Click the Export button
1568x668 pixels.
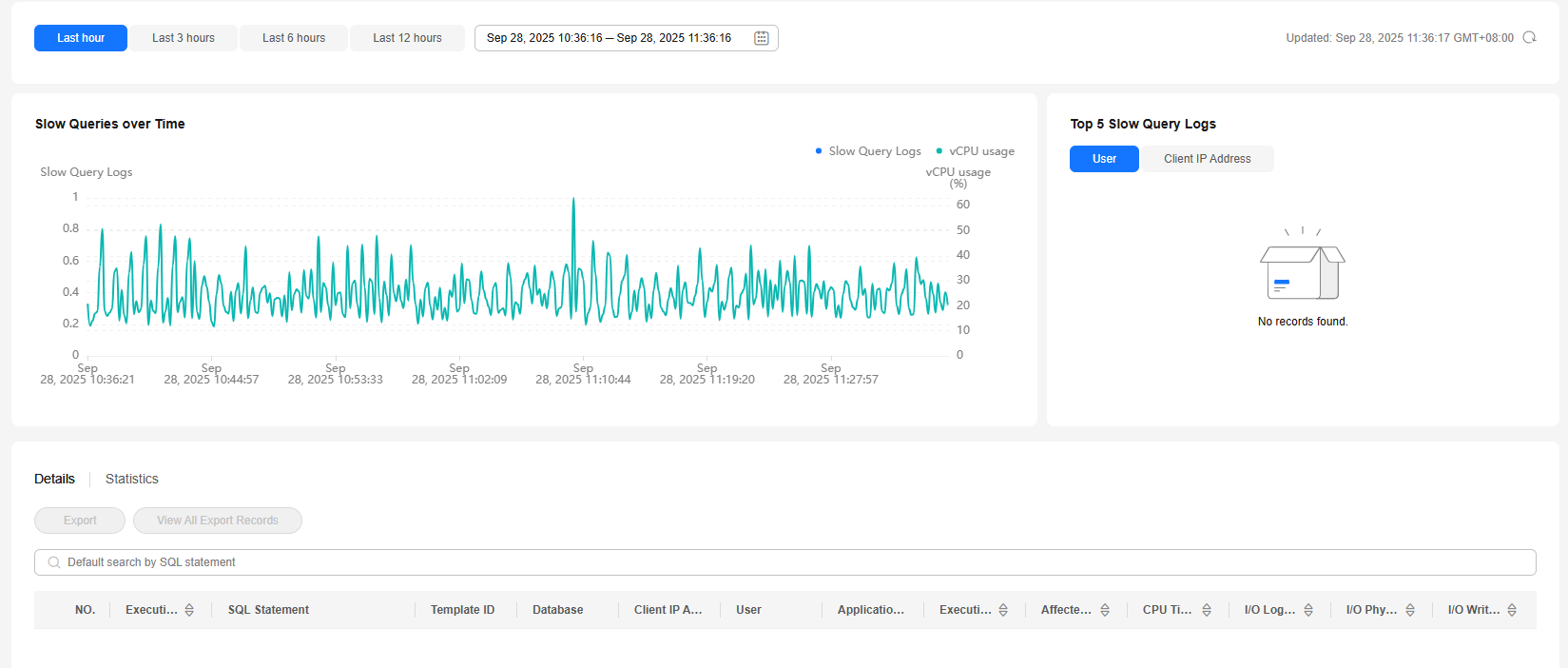[80, 521]
